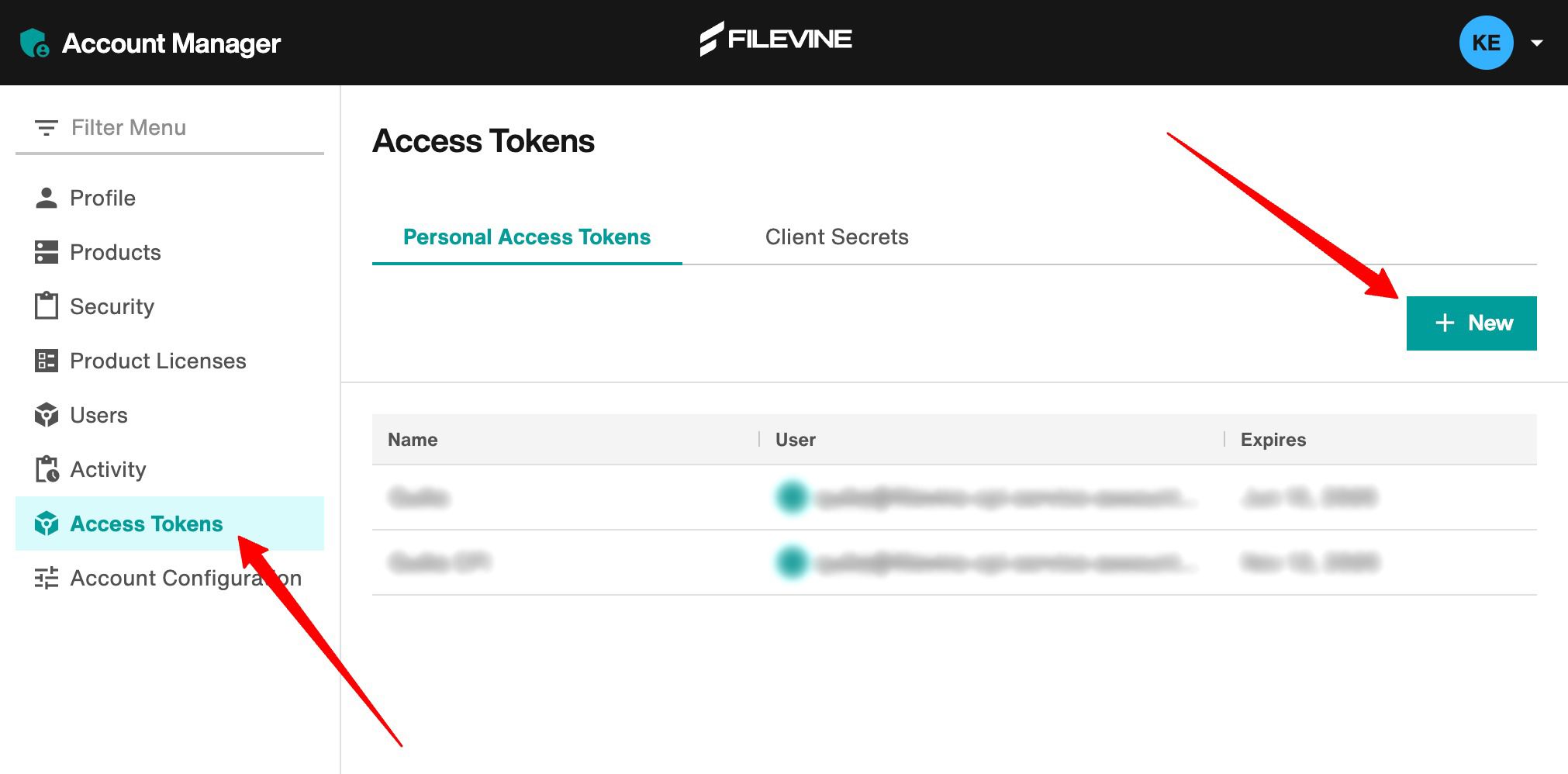Click the New button to create a token
This screenshot has width=1568, height=774.
point(1471,323)
